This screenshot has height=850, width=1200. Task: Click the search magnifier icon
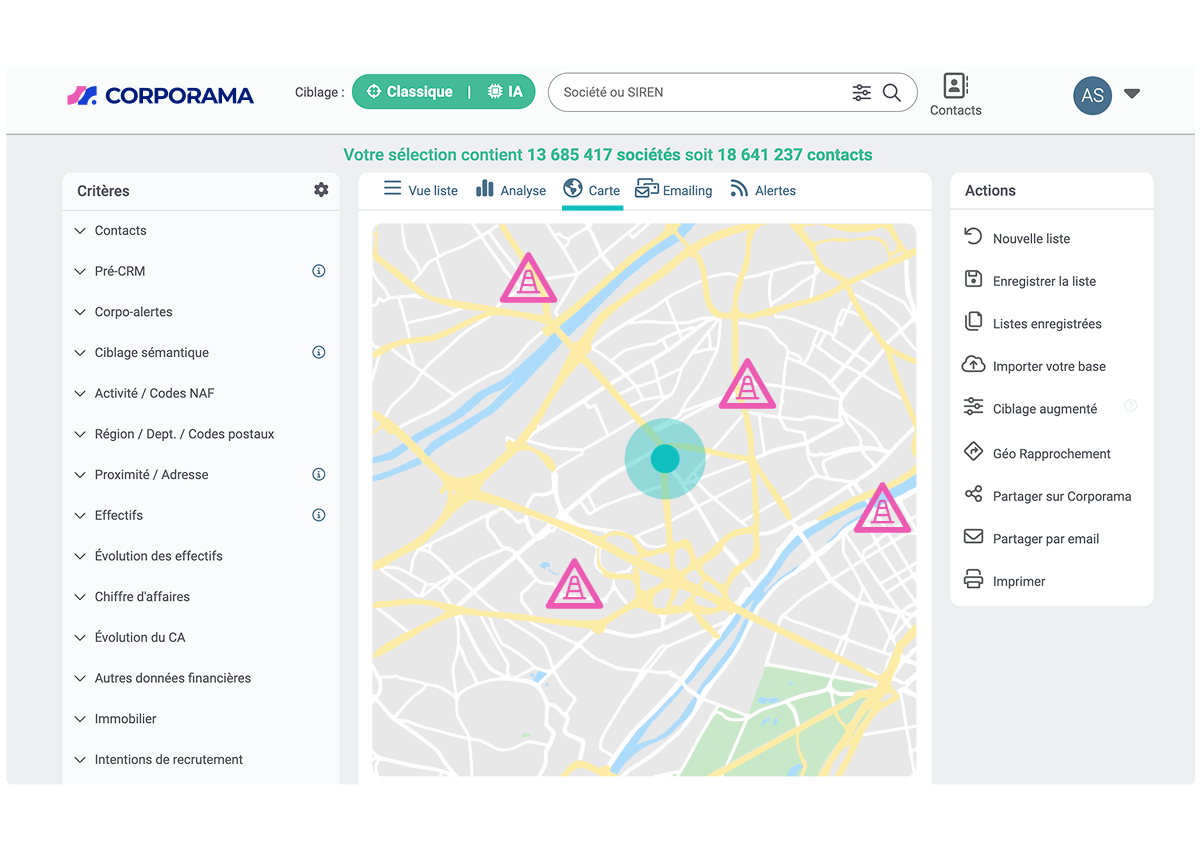click(892, 92)
